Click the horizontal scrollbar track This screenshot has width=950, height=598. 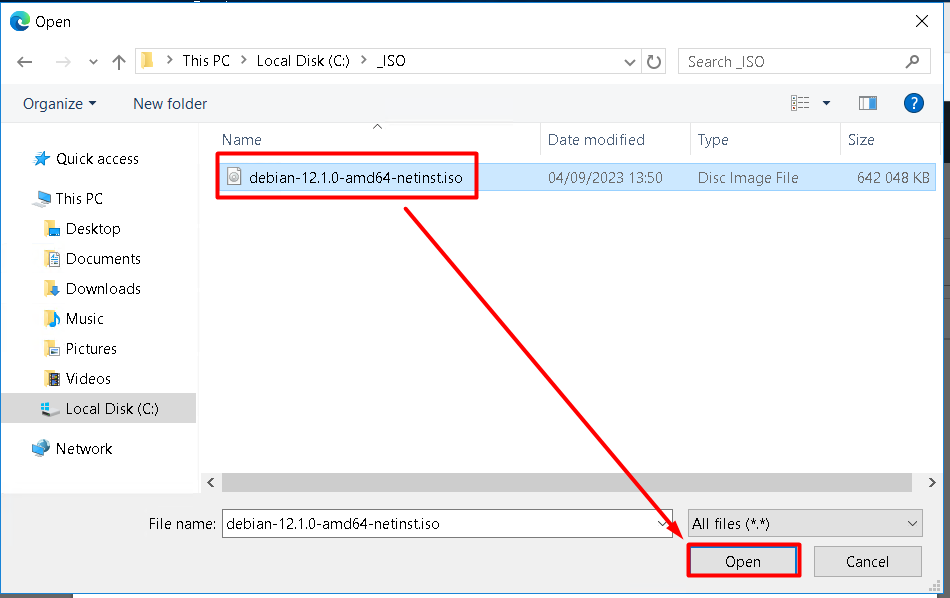click(x=566, y=482)
